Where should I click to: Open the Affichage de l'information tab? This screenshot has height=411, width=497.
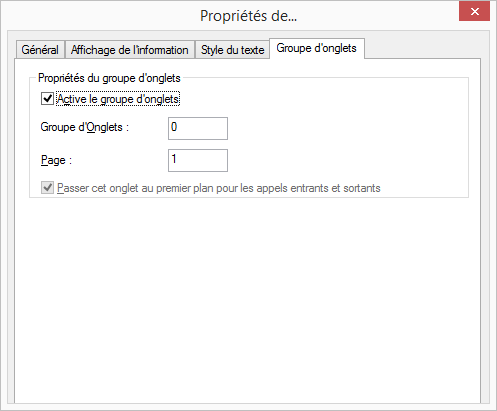click(x=130, y=50)
